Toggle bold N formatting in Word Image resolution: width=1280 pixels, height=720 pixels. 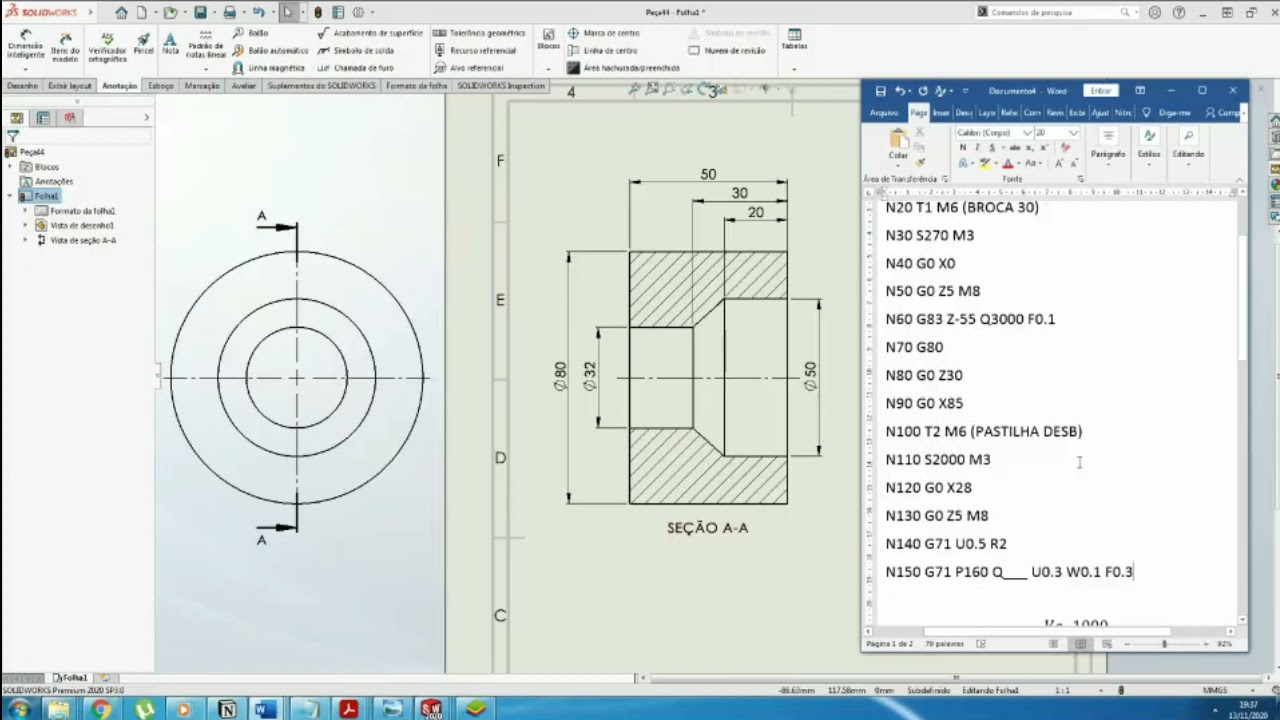(x=963, y=147)
